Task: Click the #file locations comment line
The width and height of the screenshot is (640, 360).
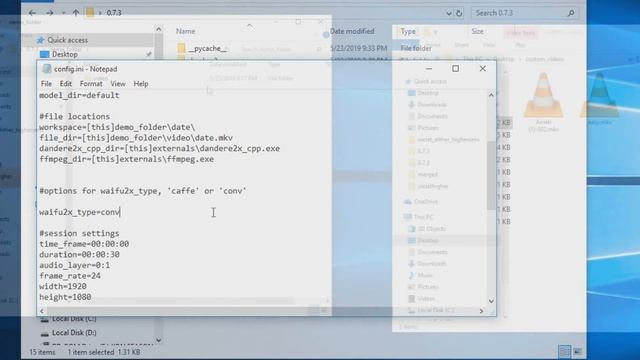Action: (74, 116)
